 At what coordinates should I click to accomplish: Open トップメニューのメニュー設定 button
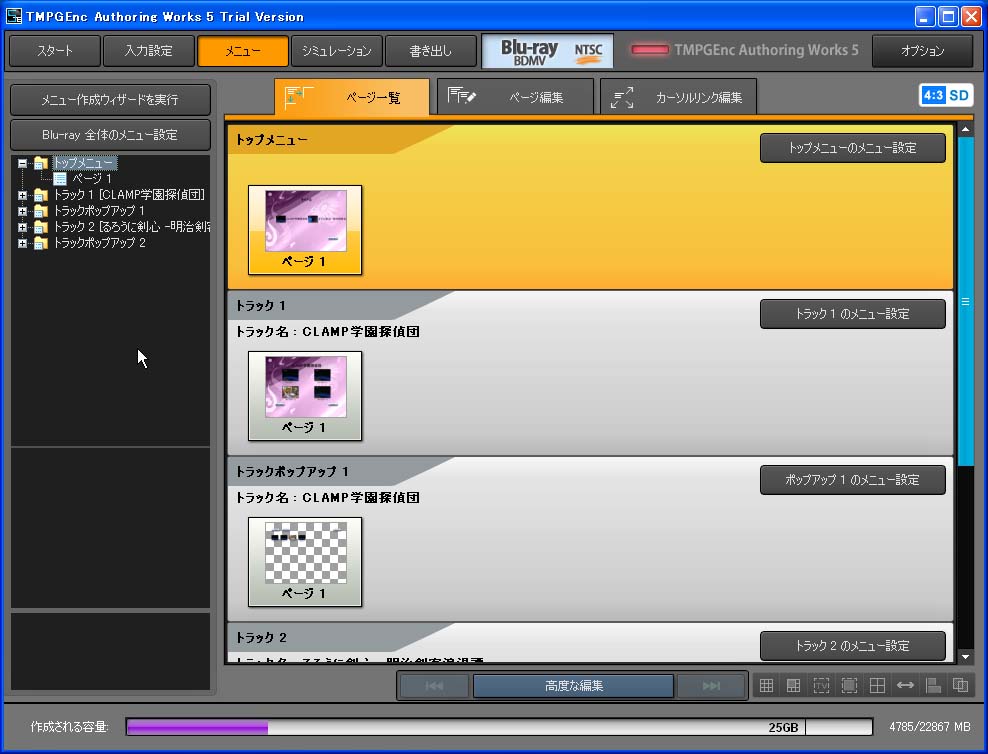pos(852,148)
